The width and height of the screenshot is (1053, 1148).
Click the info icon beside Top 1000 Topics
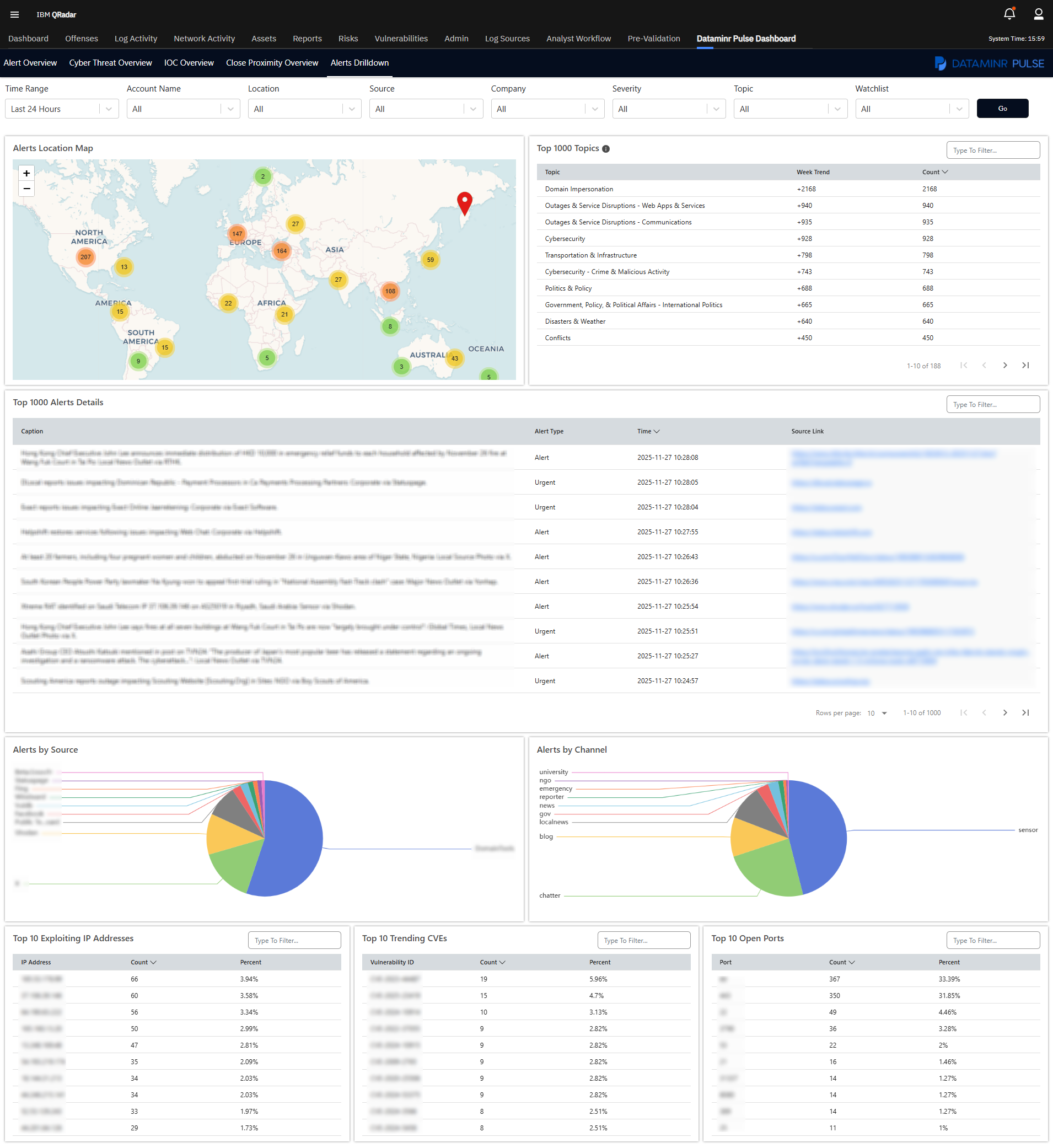606,149
